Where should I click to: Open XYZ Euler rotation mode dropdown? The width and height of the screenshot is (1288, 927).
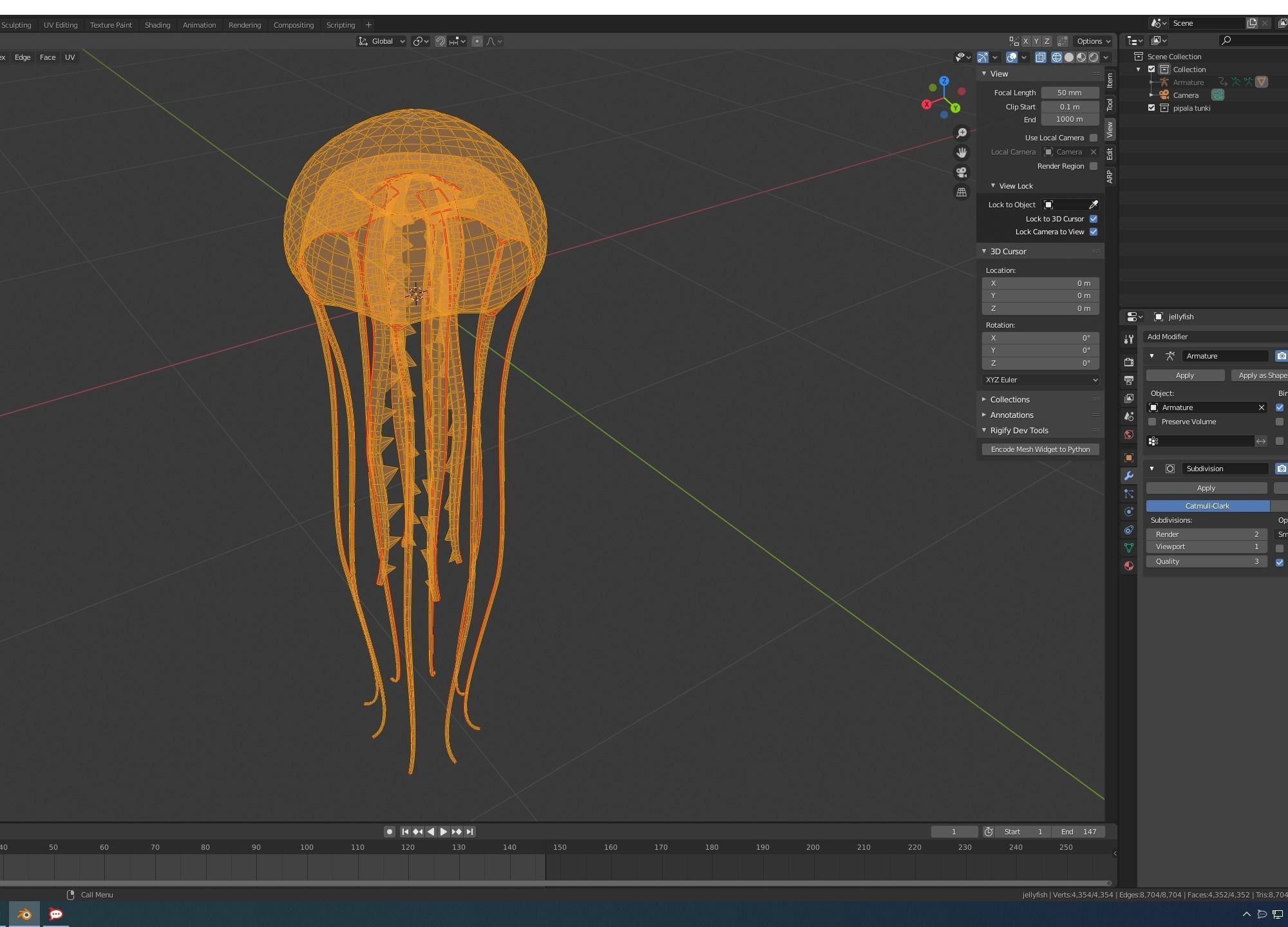click(x=1041, y=380)
